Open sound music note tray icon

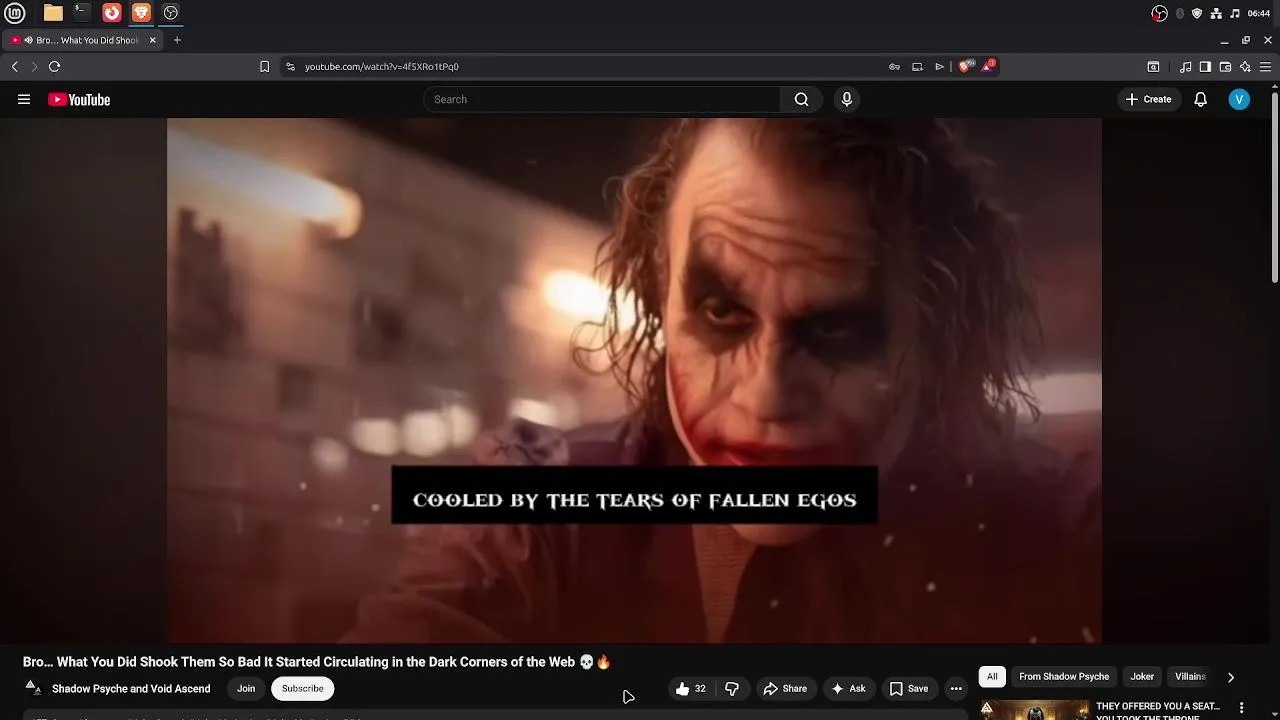coord(1235,13)
